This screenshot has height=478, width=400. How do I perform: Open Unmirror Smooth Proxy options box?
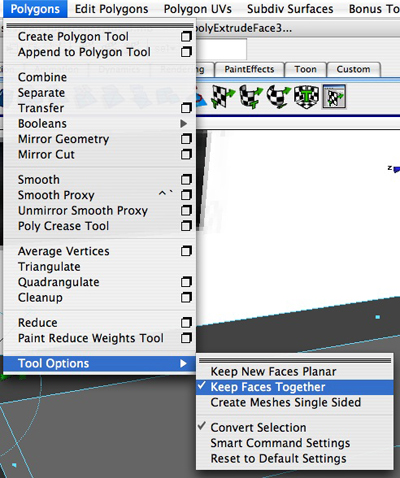tap(186, 210)
